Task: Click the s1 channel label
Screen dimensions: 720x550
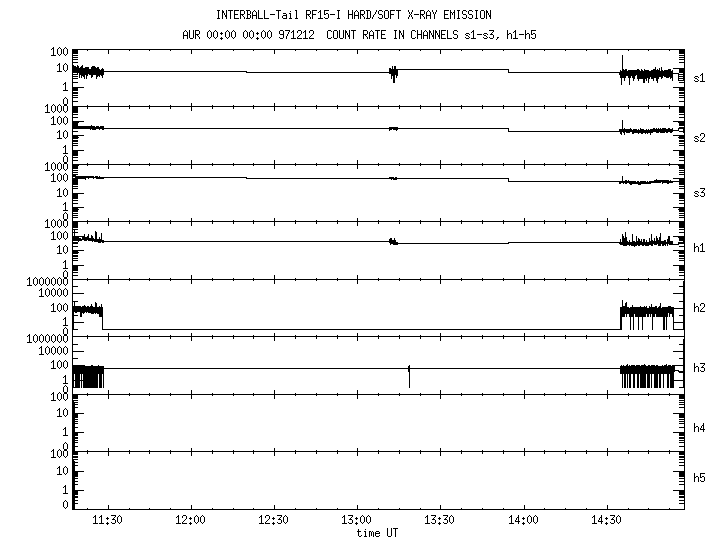Action: coord(699,76)
